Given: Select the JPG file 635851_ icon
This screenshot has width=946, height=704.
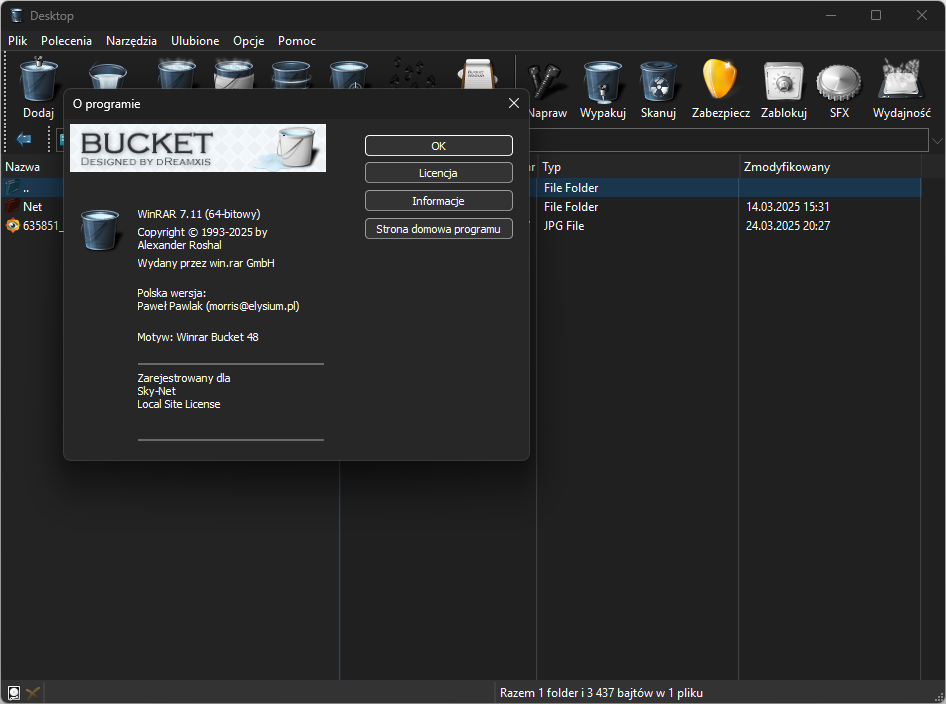Looking at the screenshot, I should coord(13,226).
